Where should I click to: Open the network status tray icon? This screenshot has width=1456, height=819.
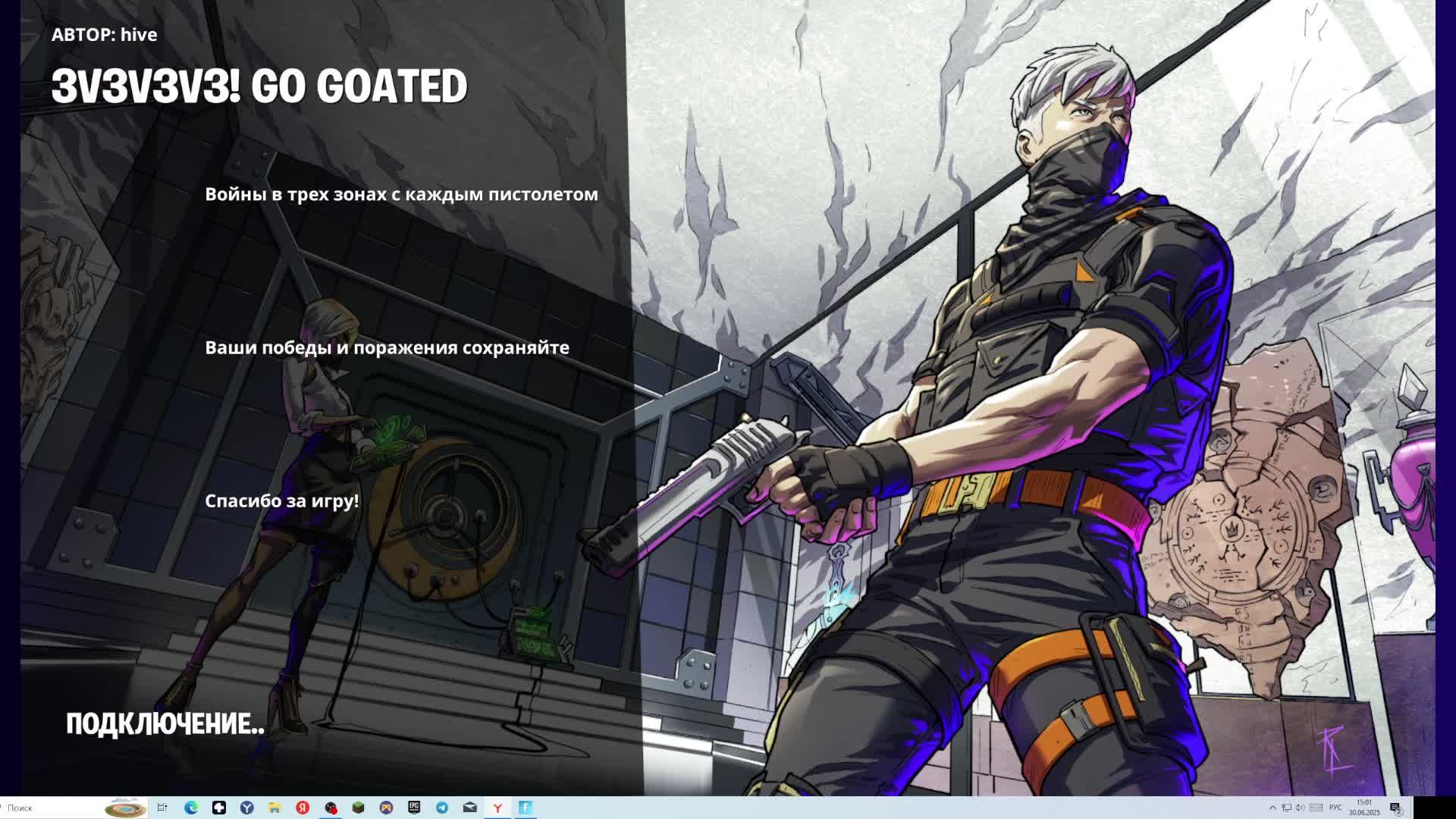coord(1287,808)
